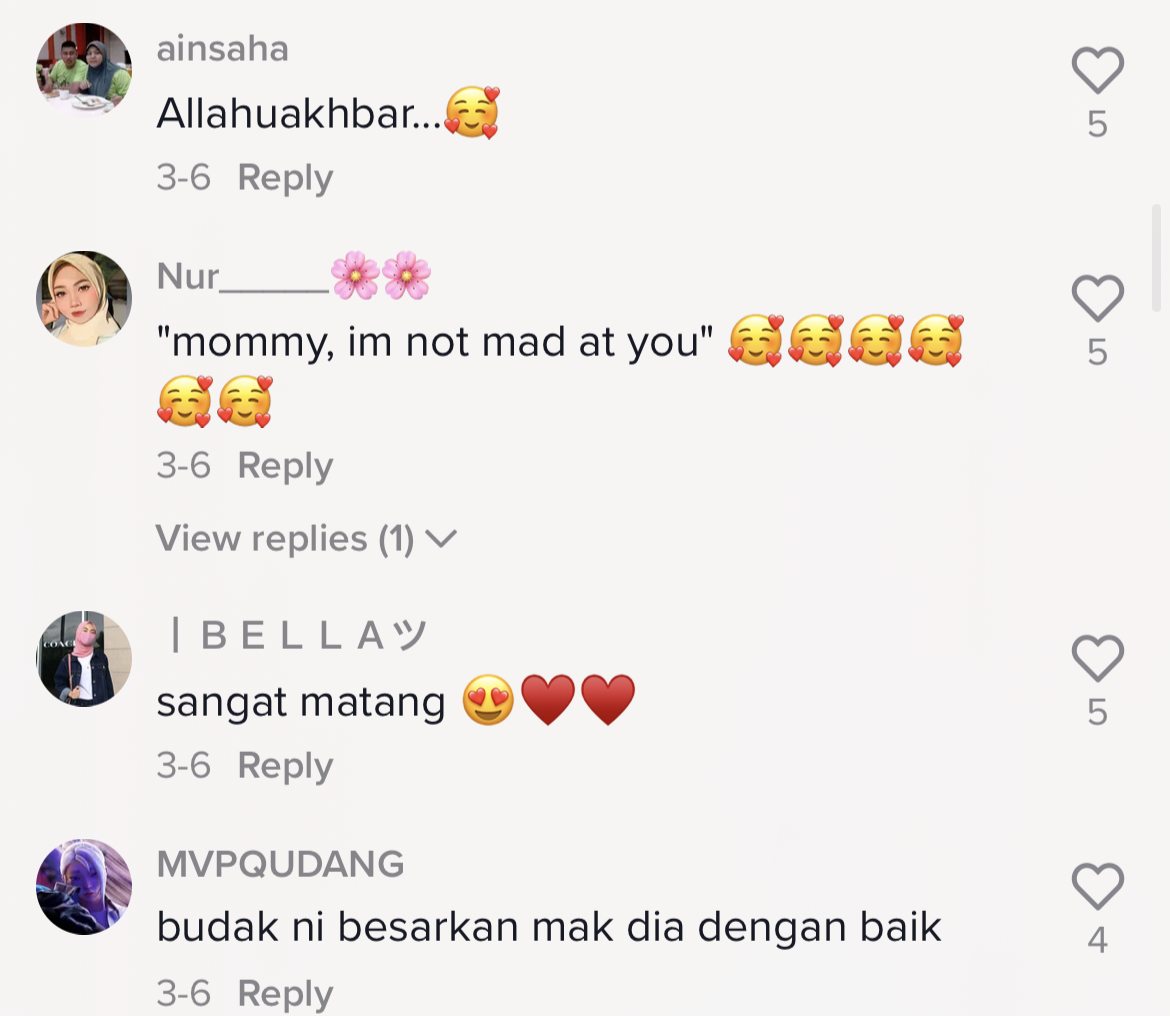Heart MVPQUDANG's budak ni comment
The width and height of the screenshot is (1170, 1016).
click(1098, 886)
